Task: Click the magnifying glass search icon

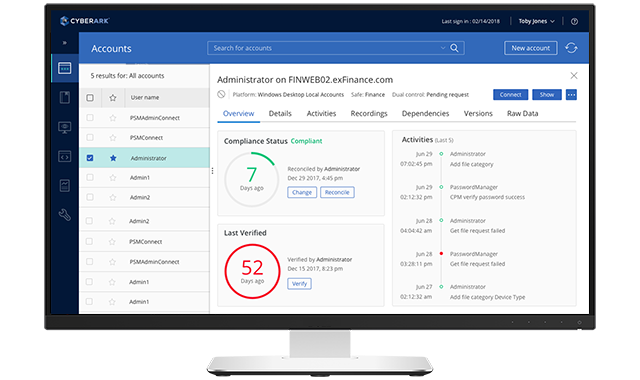Action: (x=454, y=48)
